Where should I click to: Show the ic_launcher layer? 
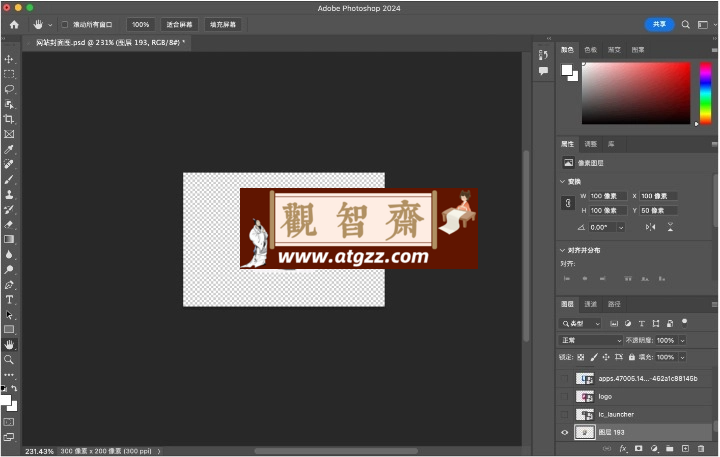tap(565, 414)
